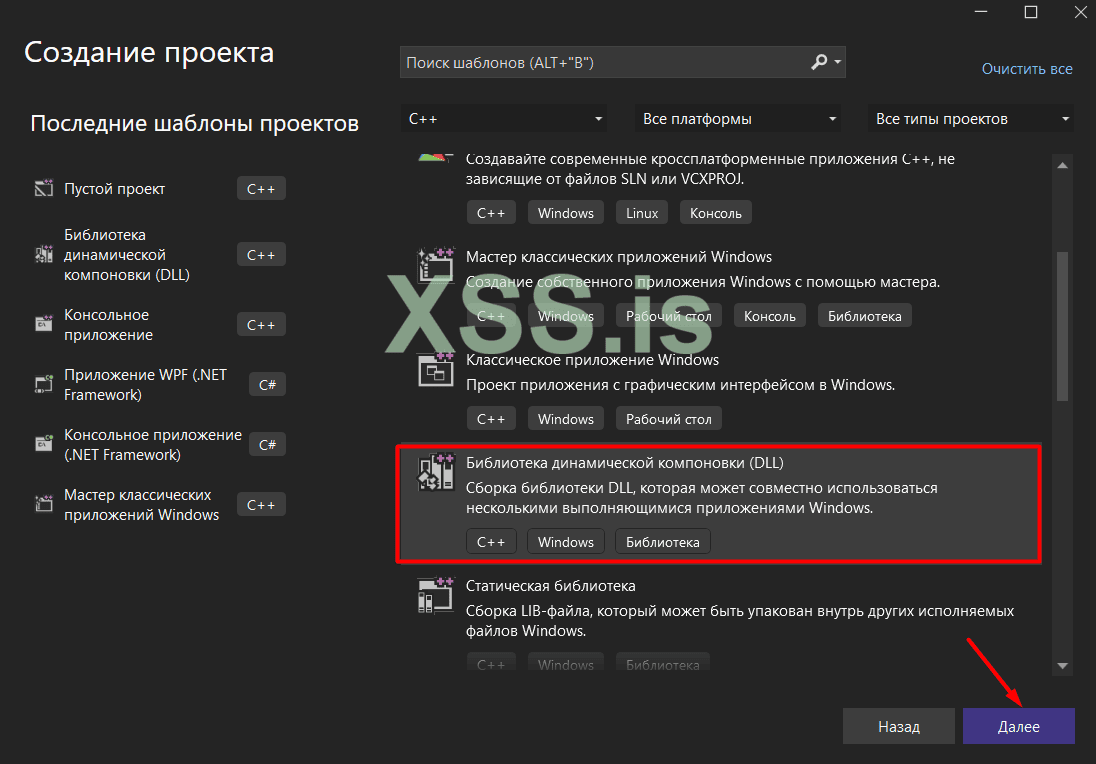Click the Очистить все link
Viewport: 1096px width, 764px height.
[x=1027, y=69]
